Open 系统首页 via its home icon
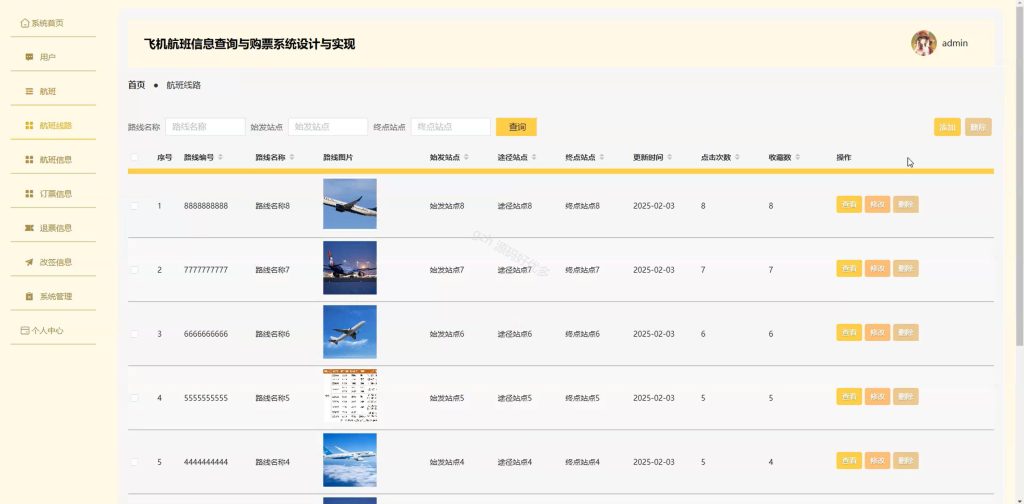Image resolution: width=1024 pixels, height=504 pixels. coord(25,24)
